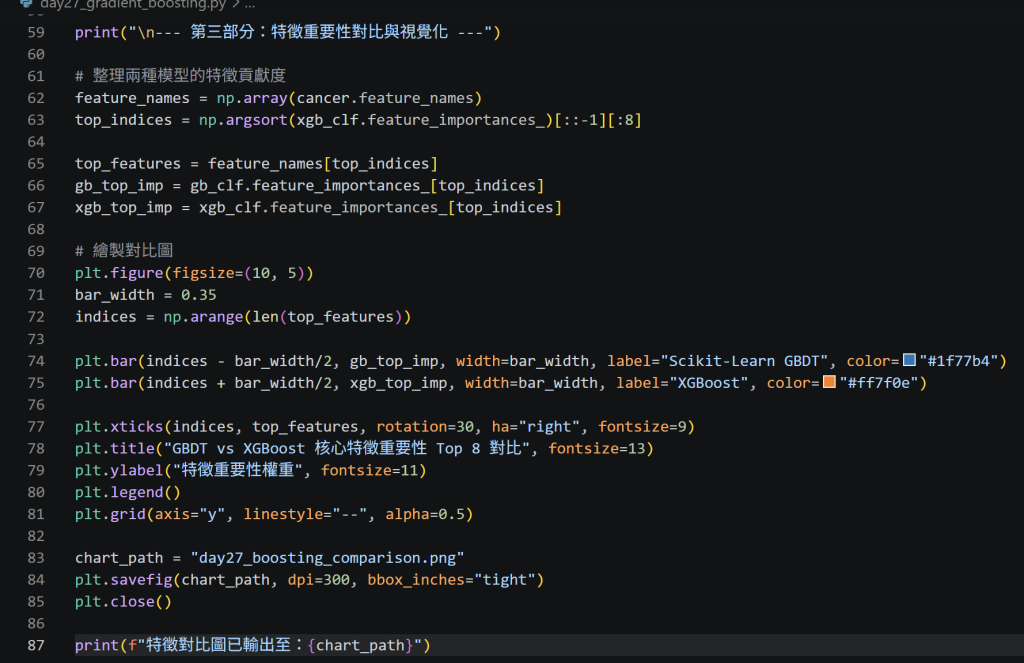
Task: Click "plt.figure" call on line 70
Action: (x=120, y=273)
